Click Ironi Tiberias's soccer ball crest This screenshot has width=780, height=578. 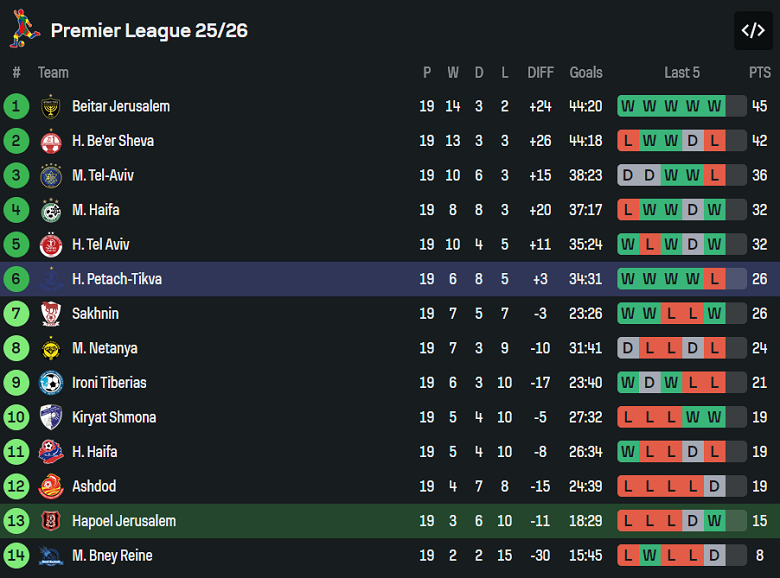(x=51, y=383)
